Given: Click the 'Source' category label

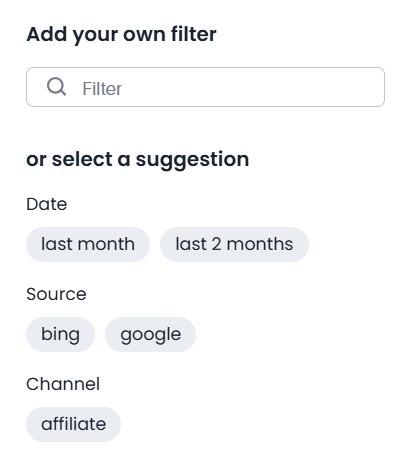Looking at the screenshot, I should click(56, 294).
